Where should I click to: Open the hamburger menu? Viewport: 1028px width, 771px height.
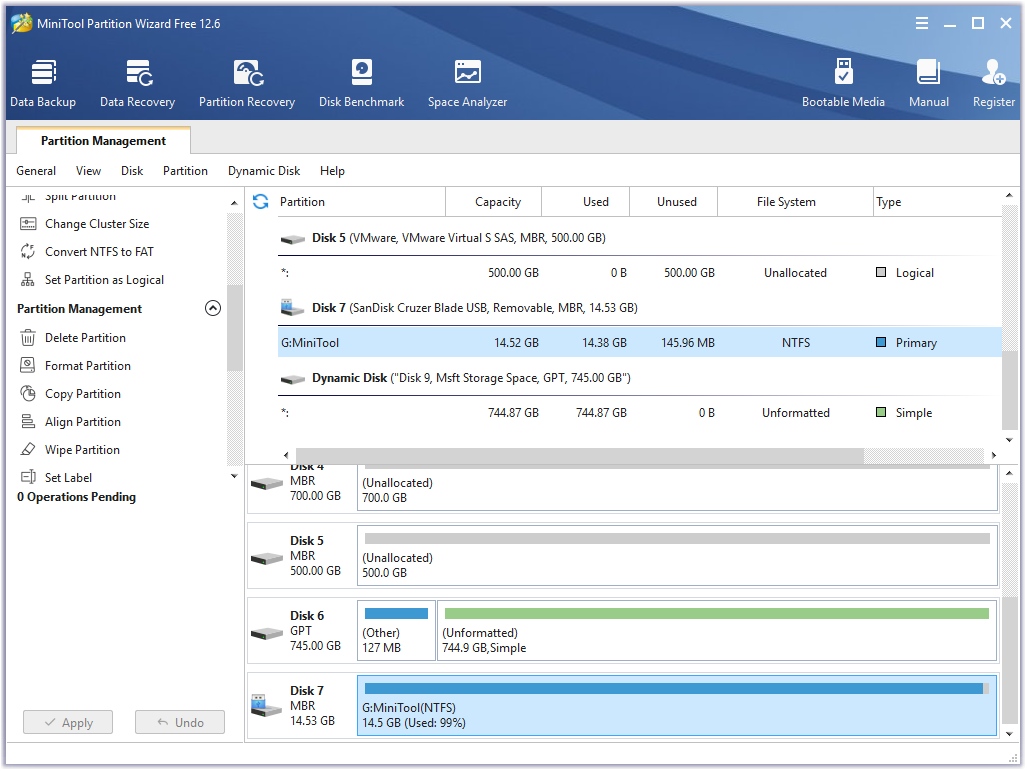coord(921,22)
